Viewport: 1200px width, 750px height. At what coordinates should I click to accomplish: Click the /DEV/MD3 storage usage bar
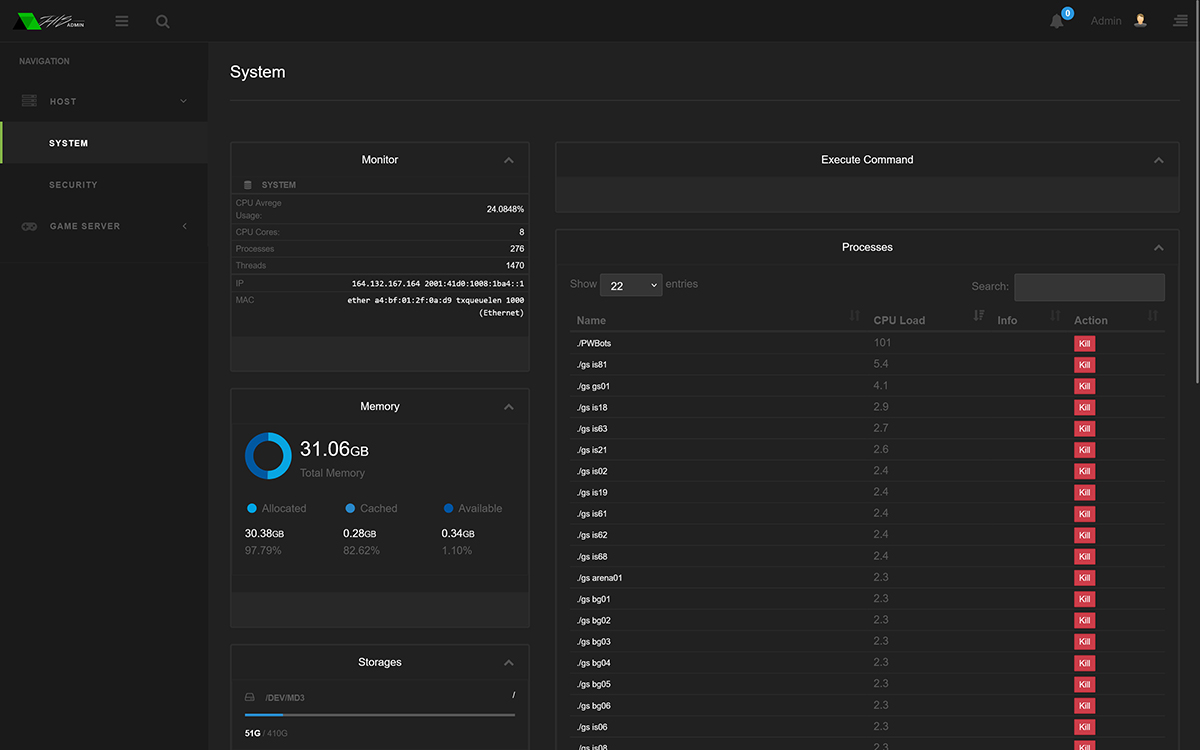click(380, 715)
